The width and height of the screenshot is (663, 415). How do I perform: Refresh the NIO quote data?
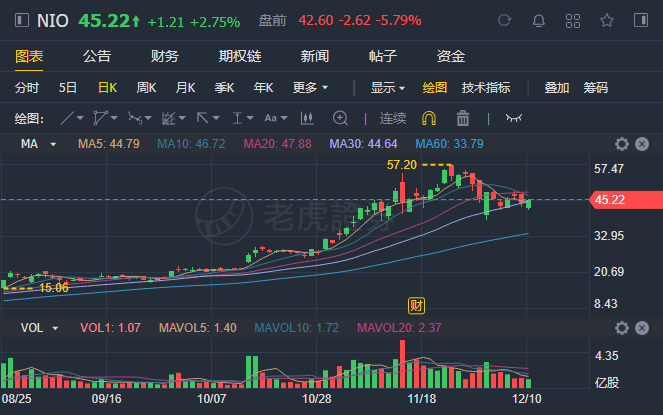[504, 20]
